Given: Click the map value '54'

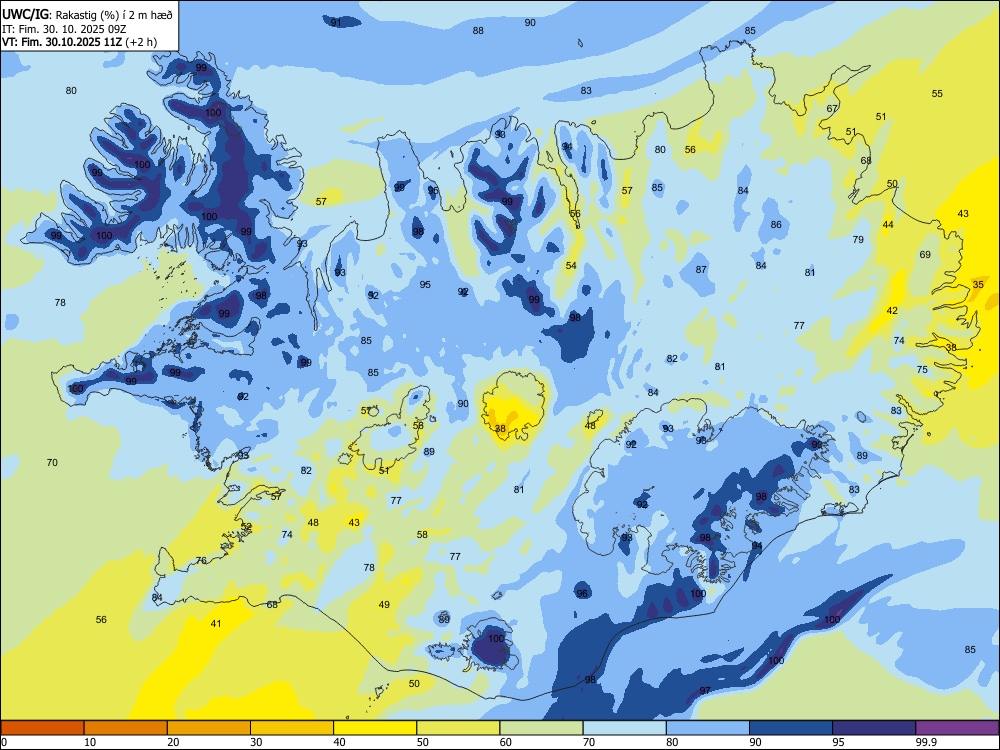Looking at the screenshot, I should pyautogui.click(x=571, y=265).
